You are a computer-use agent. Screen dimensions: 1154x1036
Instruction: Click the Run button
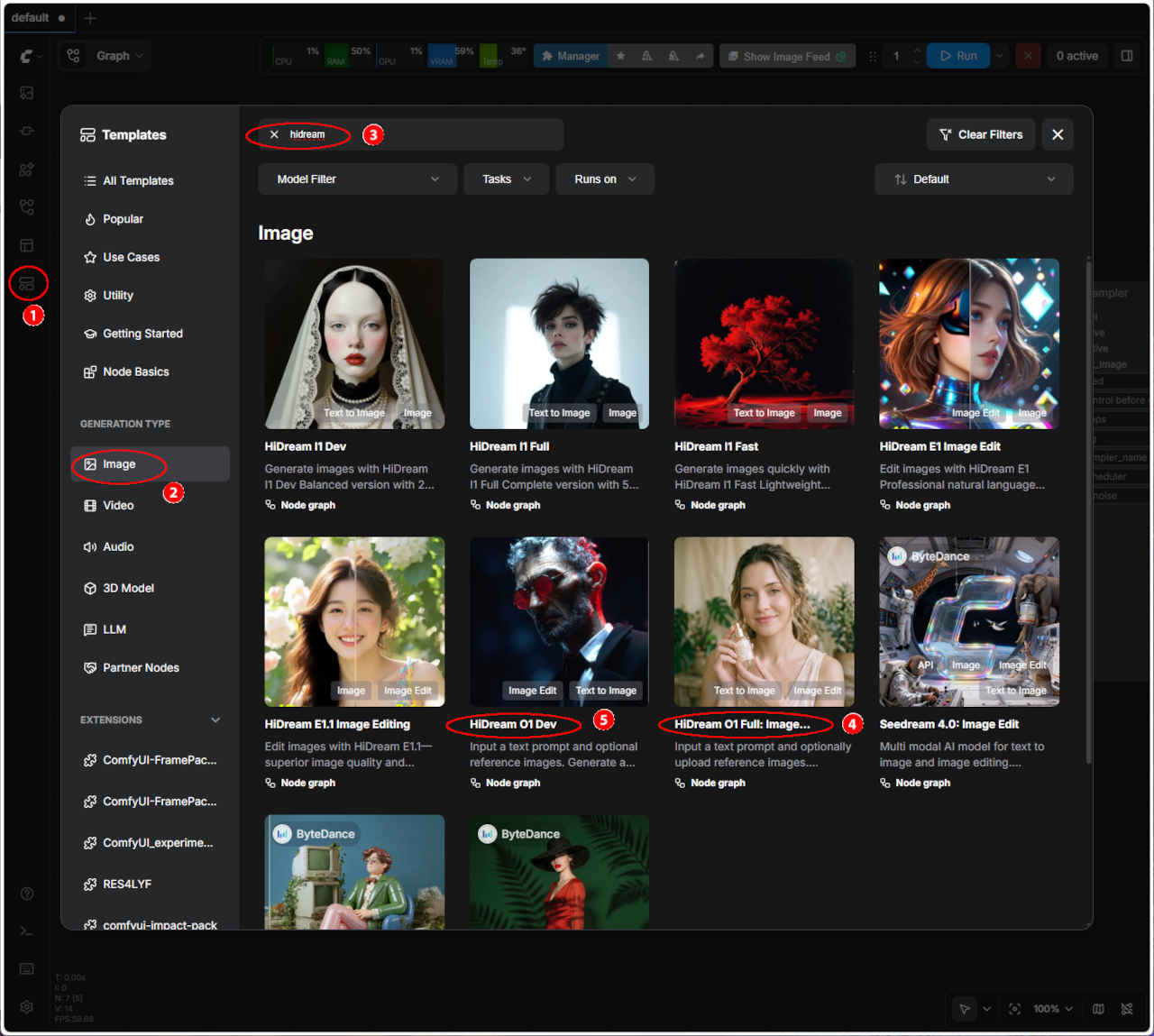pyautogui.click(x=958, y=56)
